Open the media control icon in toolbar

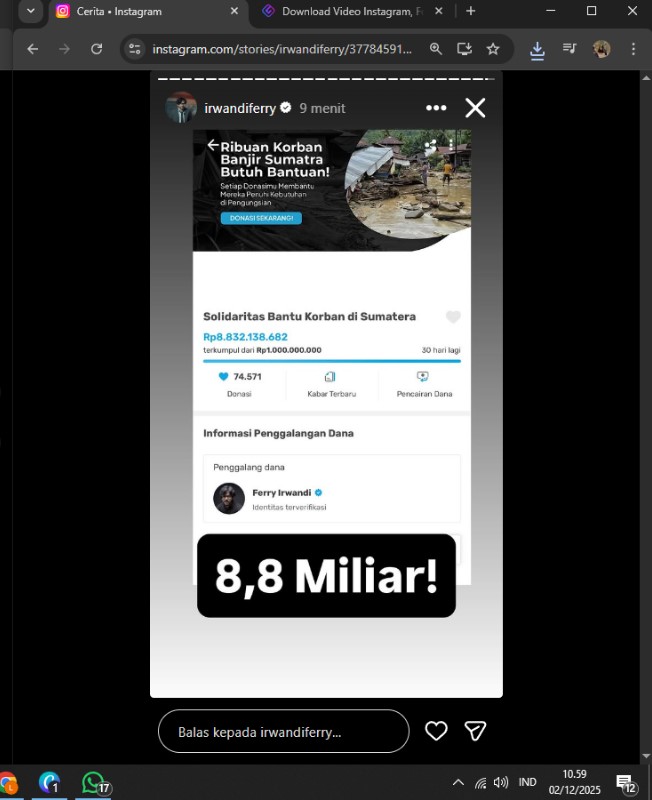coord(569,48)
